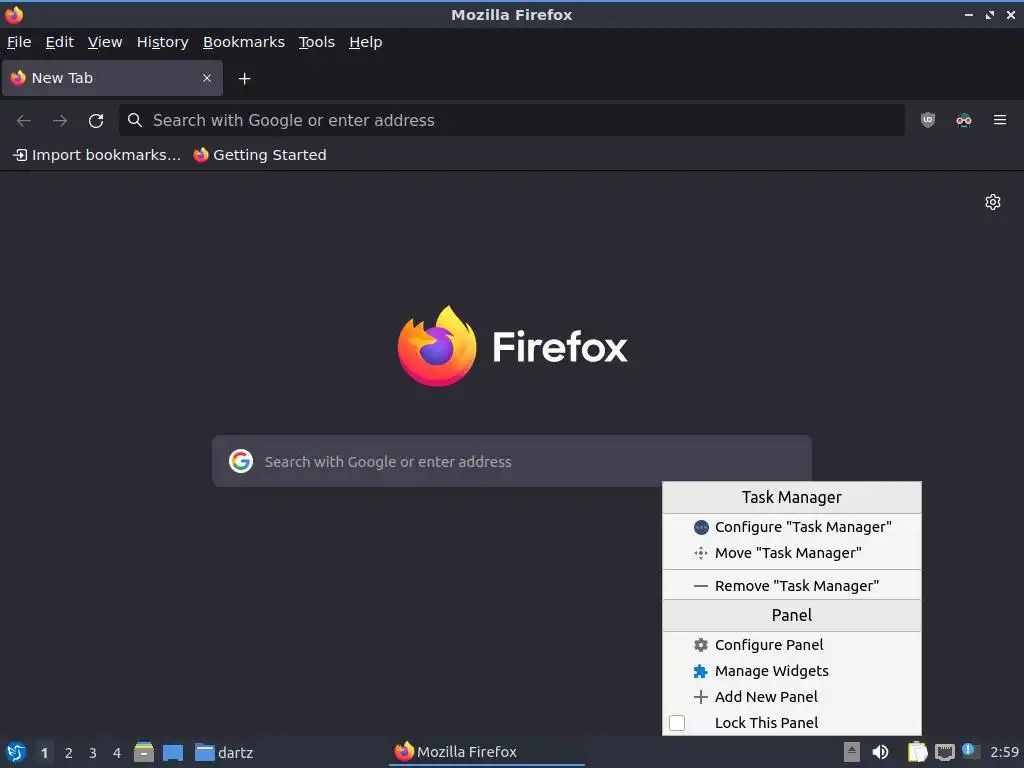Image resolution: width=1024 pixels, height=768 pixels.
Task: Open the Help menu
Action: (x=366, y=42)
